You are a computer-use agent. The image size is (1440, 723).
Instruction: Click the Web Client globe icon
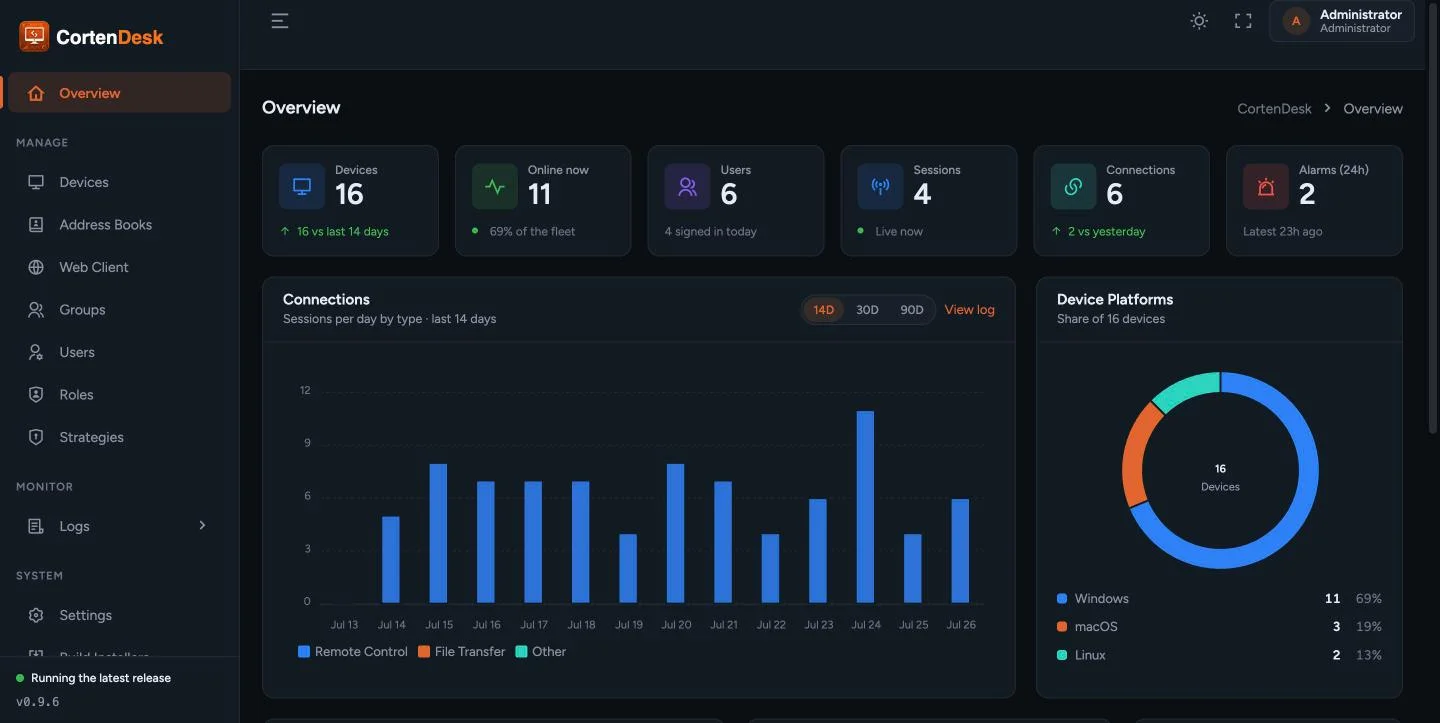(x=36, y=267)
